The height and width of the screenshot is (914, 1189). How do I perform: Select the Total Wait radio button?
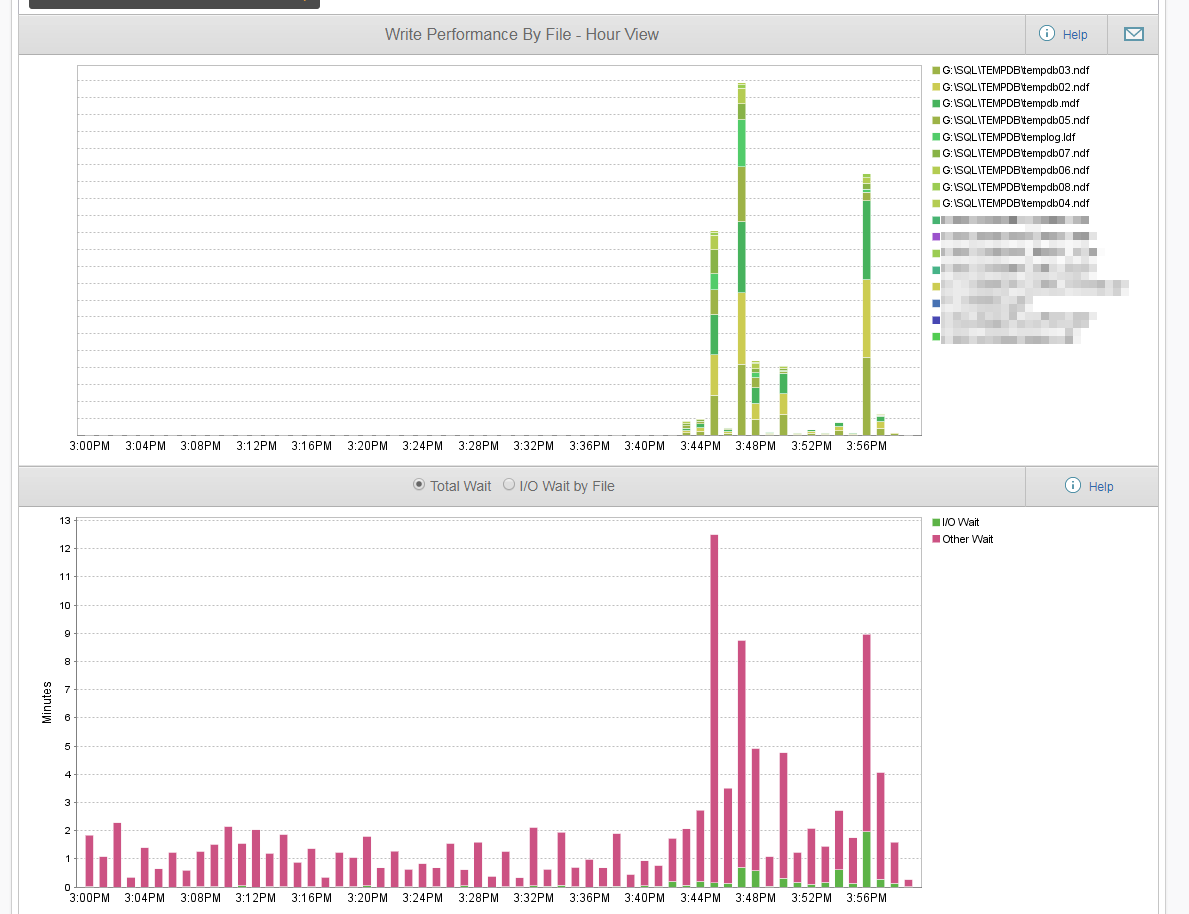click(419, 485)
